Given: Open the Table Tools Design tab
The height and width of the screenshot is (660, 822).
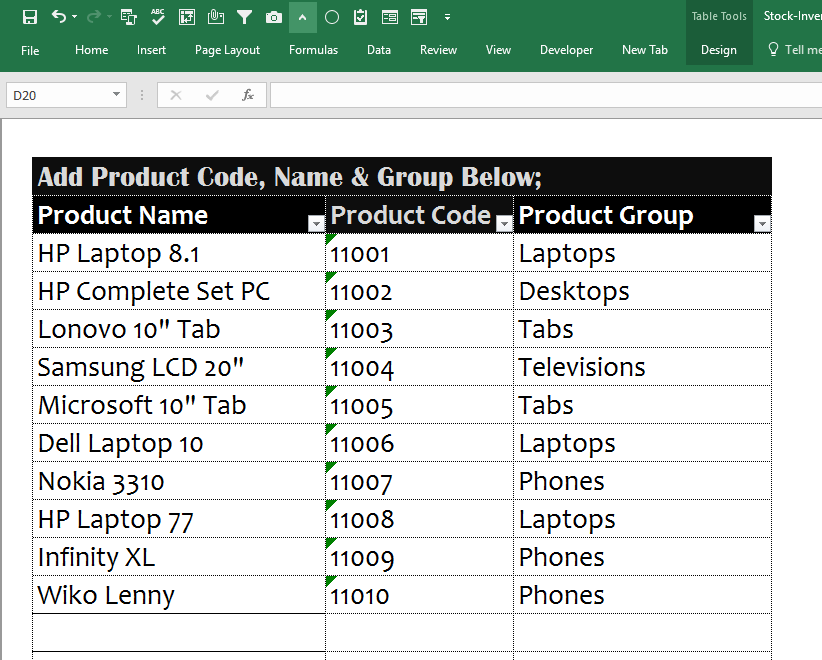Looking at the screenshot, I should [x=719, y=50].
